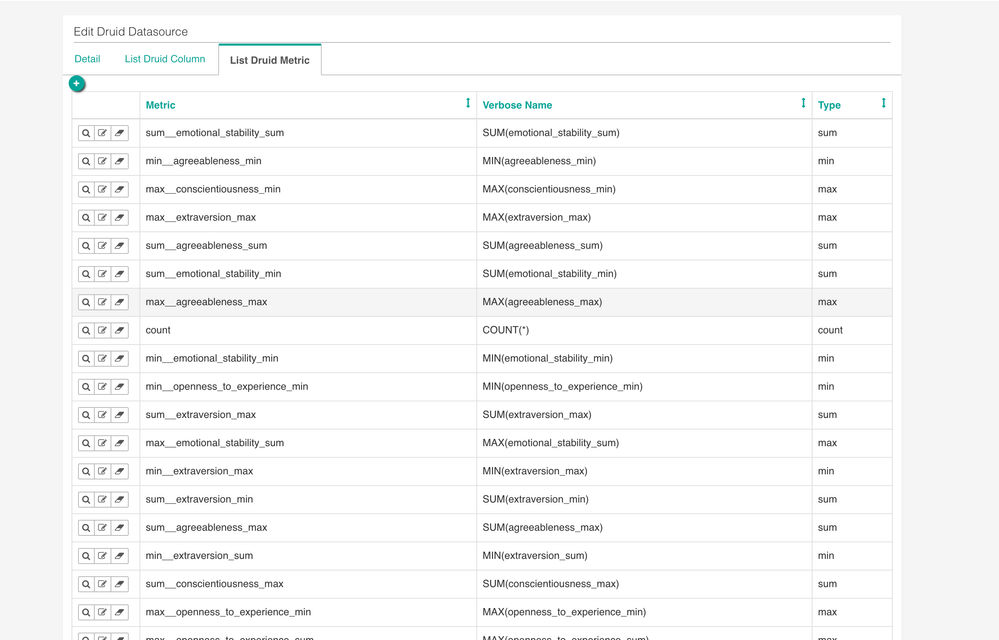
Task: Select the List Druid Metric tab
Action: [269, 59]
